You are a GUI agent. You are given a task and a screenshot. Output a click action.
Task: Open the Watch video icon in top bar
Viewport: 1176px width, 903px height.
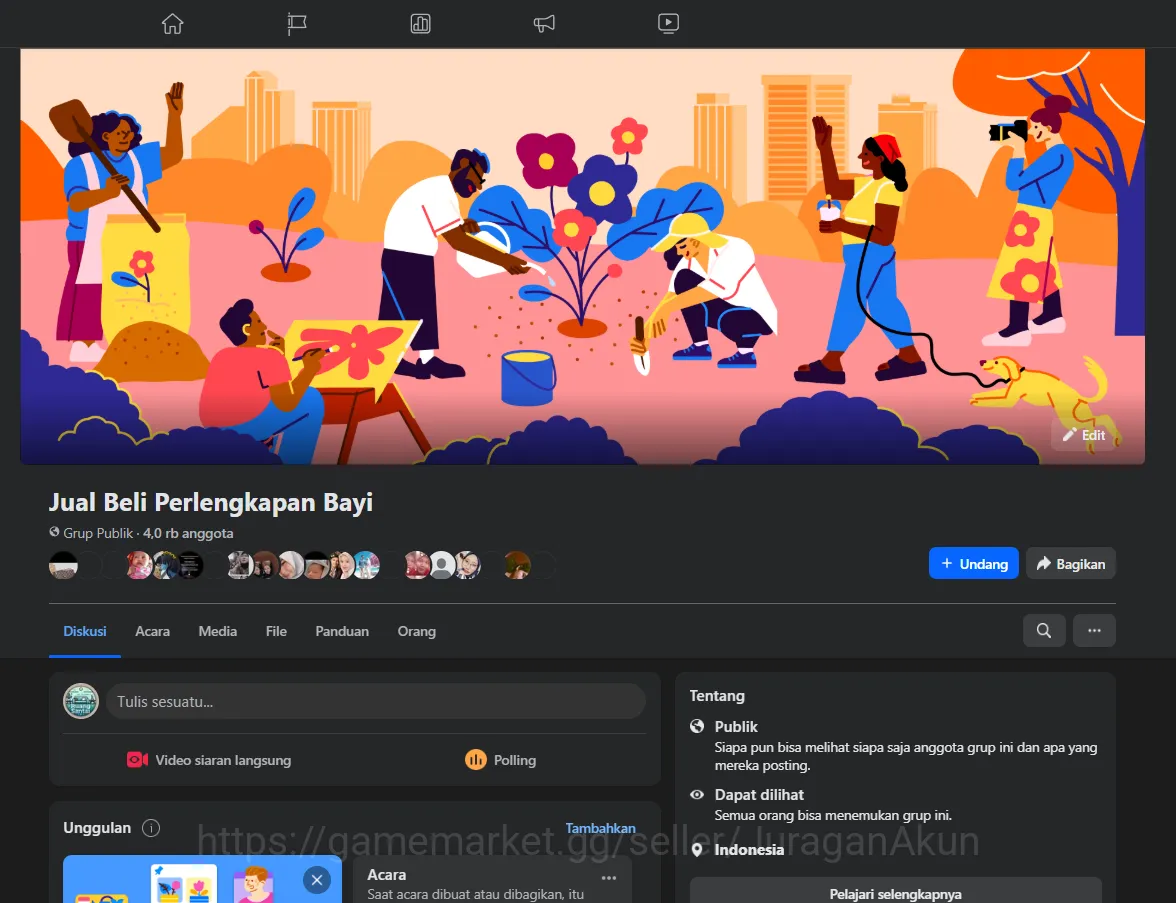pyautogui.click(x=668, y=23)
